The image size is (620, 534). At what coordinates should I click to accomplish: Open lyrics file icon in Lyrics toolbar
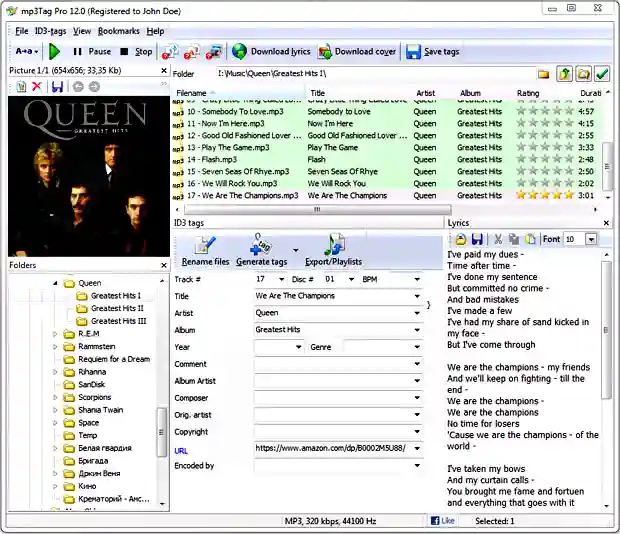pyautogui.click(x=461, y=239)
